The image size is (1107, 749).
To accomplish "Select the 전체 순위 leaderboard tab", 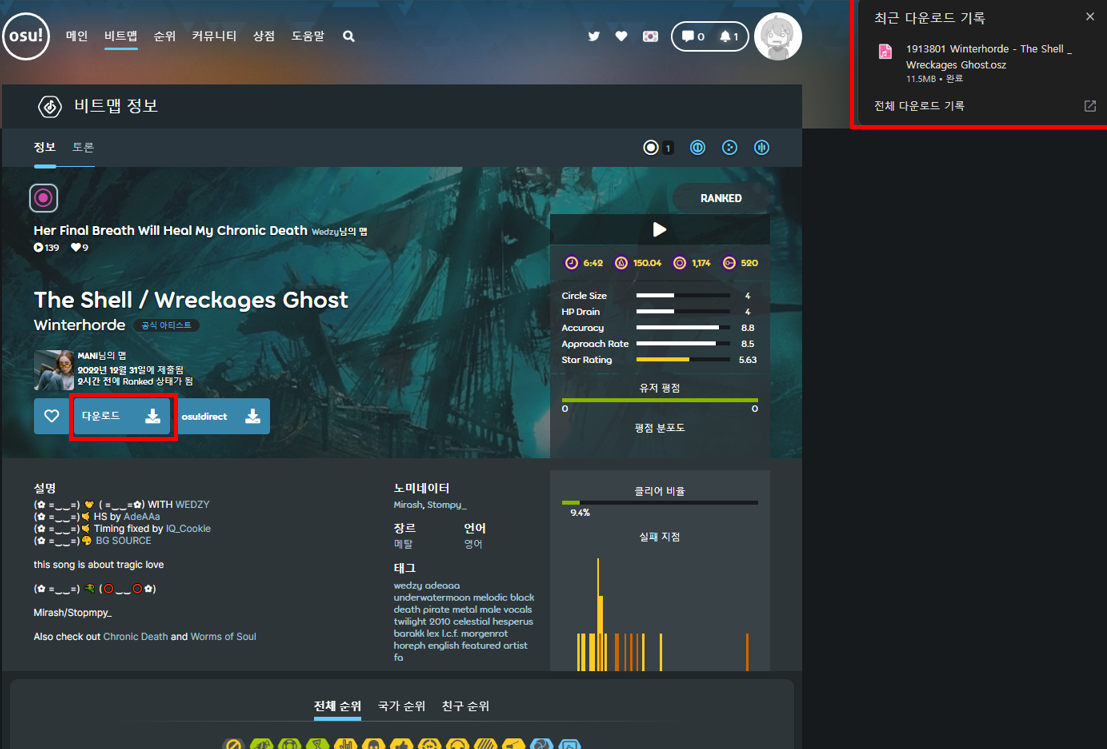I will point(337,706).
